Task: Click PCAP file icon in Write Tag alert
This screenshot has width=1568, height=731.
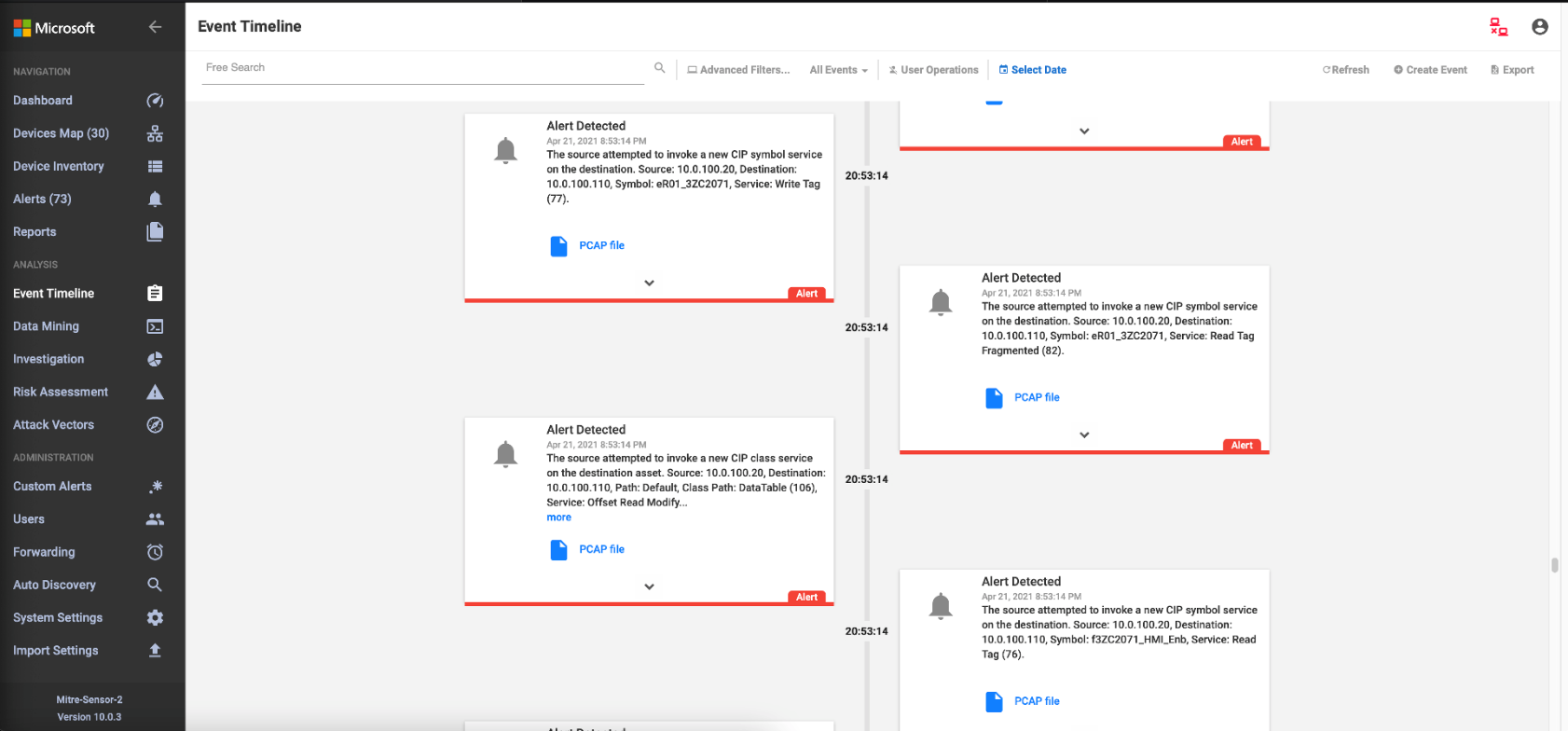Action: coord(558,246)
